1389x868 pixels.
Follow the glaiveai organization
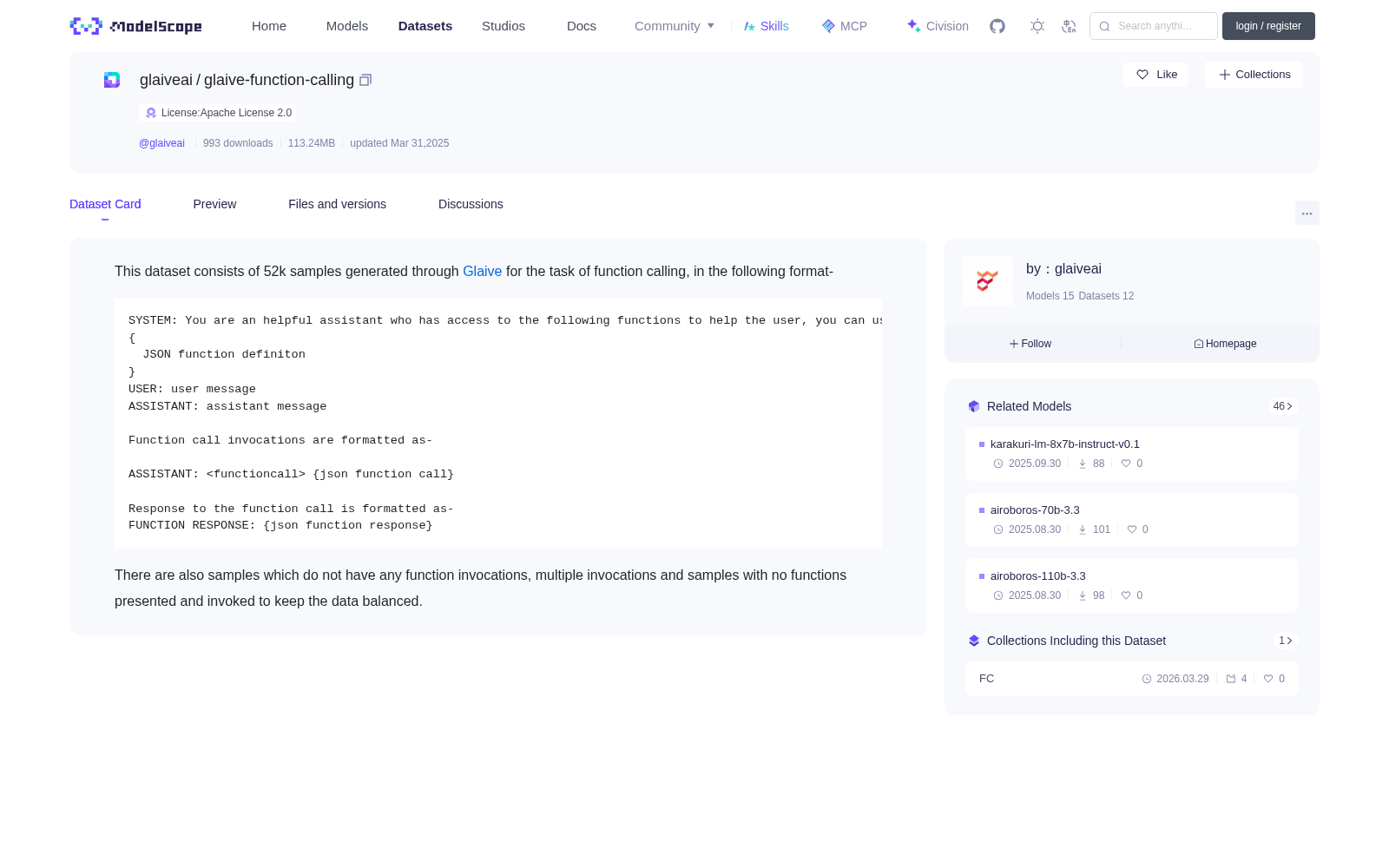(x=1030, y=344)
